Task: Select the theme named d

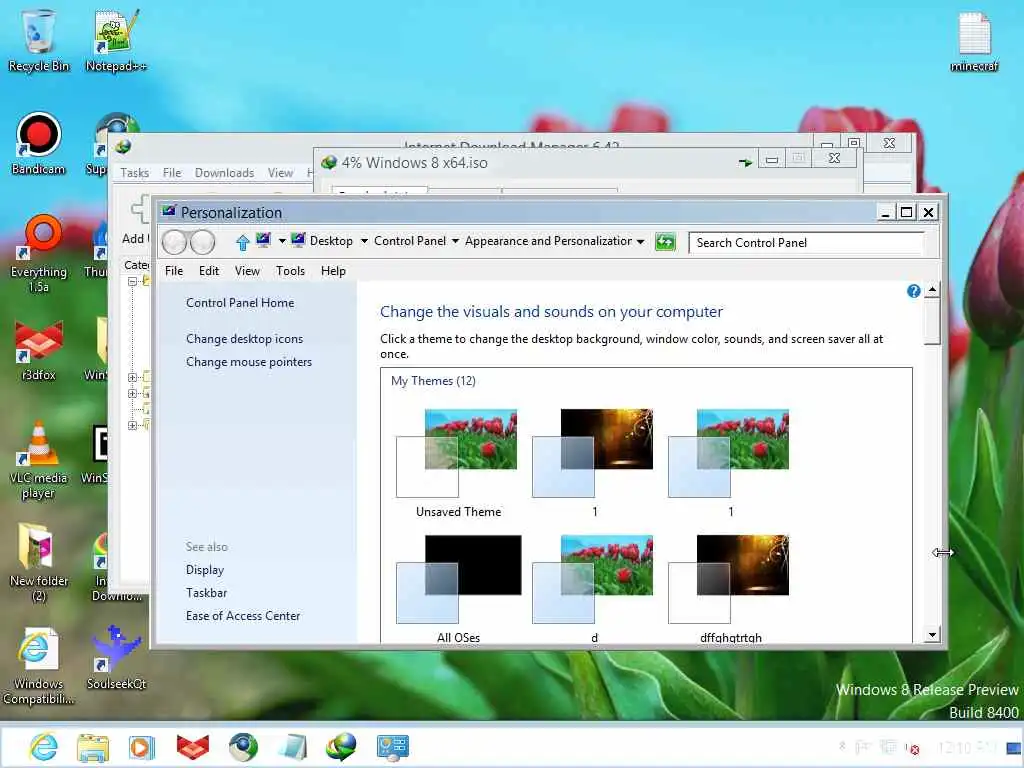Action: point(593,588)
